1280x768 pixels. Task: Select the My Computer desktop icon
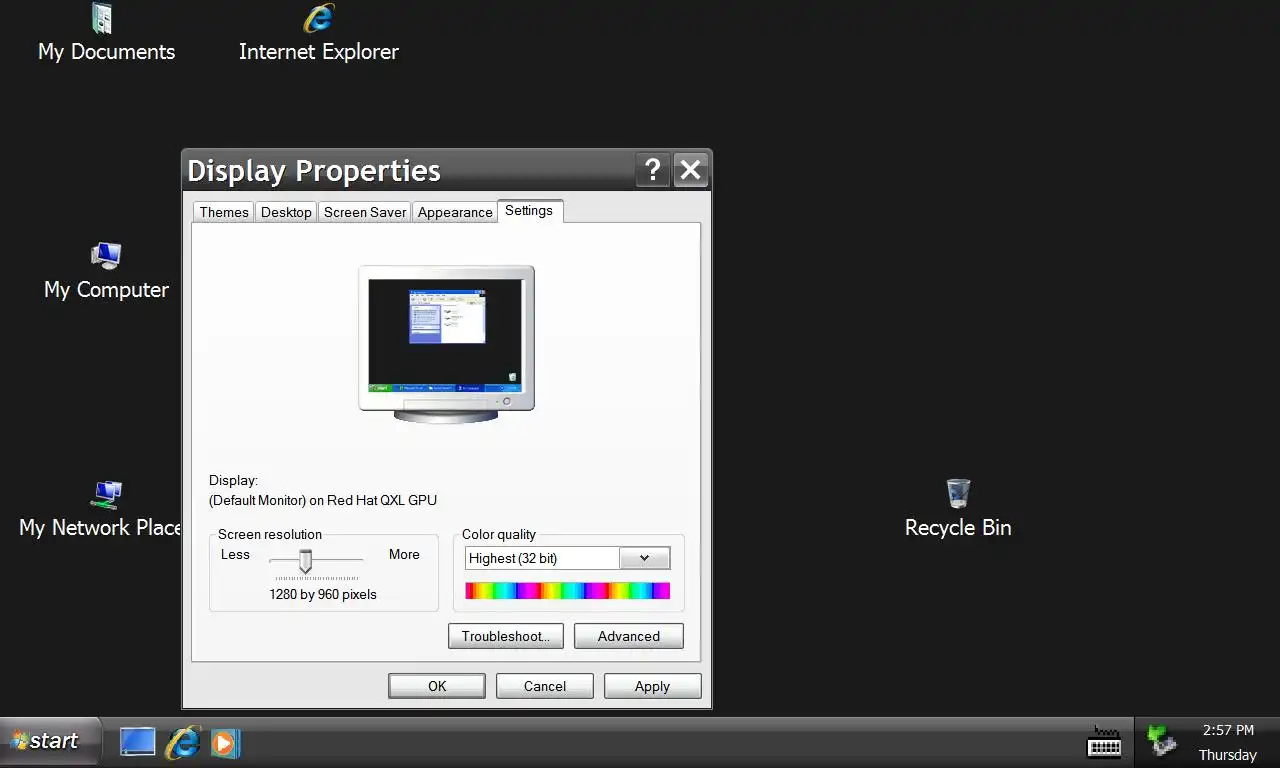tap(106, 271)
